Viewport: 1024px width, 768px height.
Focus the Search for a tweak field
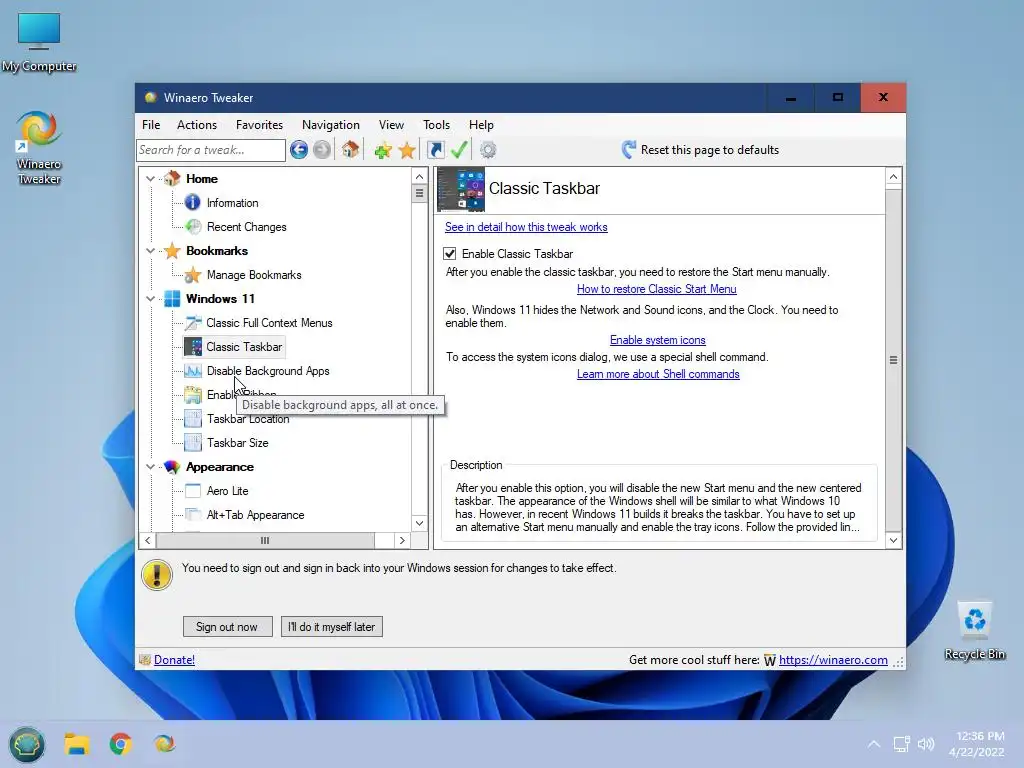point(211,150)
